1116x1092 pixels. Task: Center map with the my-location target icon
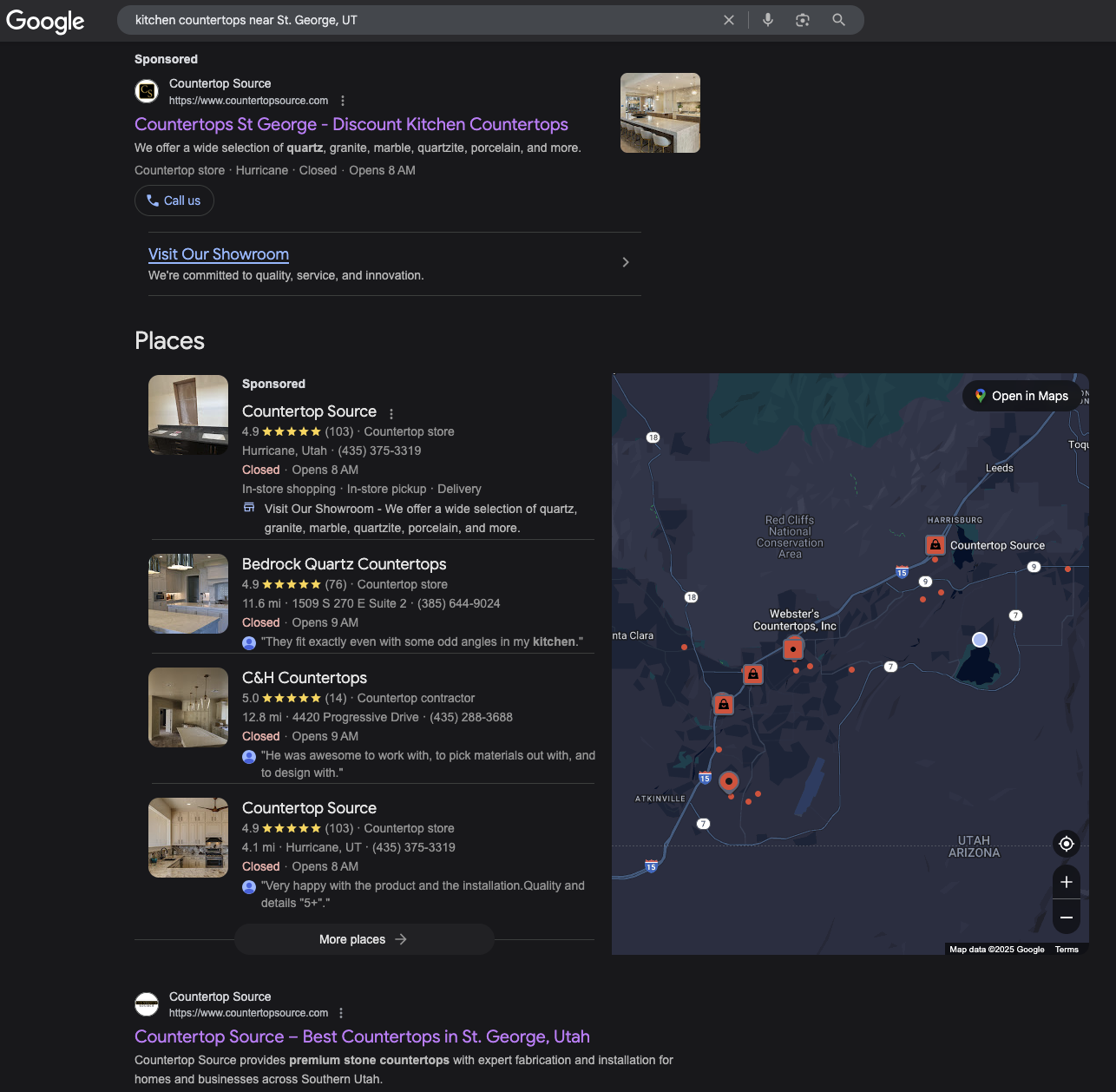[1067, 844]
